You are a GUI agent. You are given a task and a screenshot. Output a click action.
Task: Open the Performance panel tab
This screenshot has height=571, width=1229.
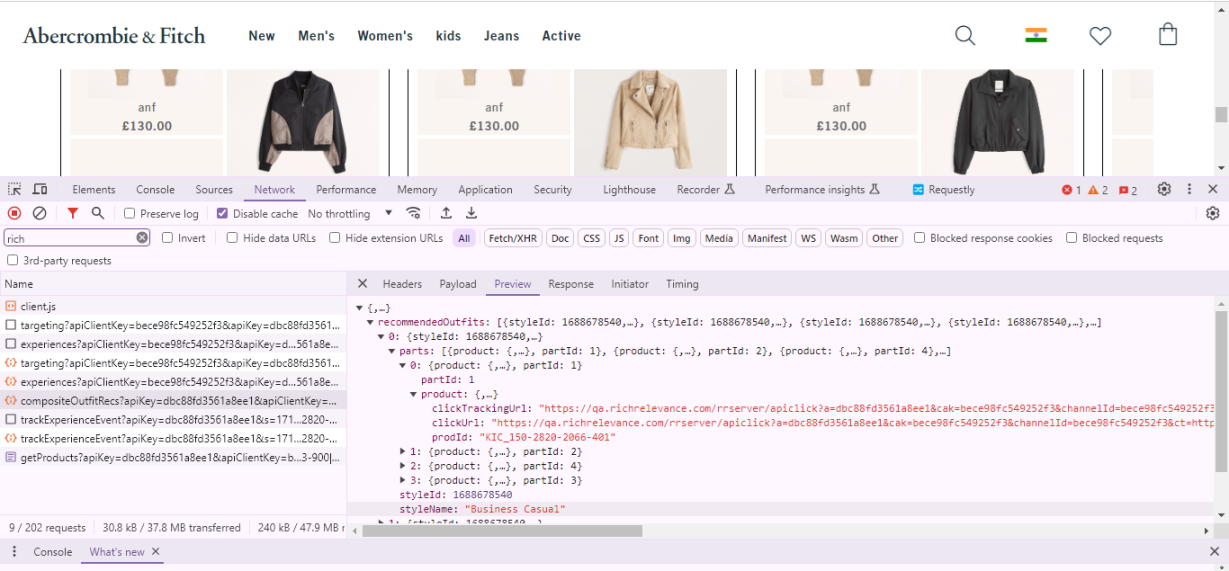click(346, 190)
